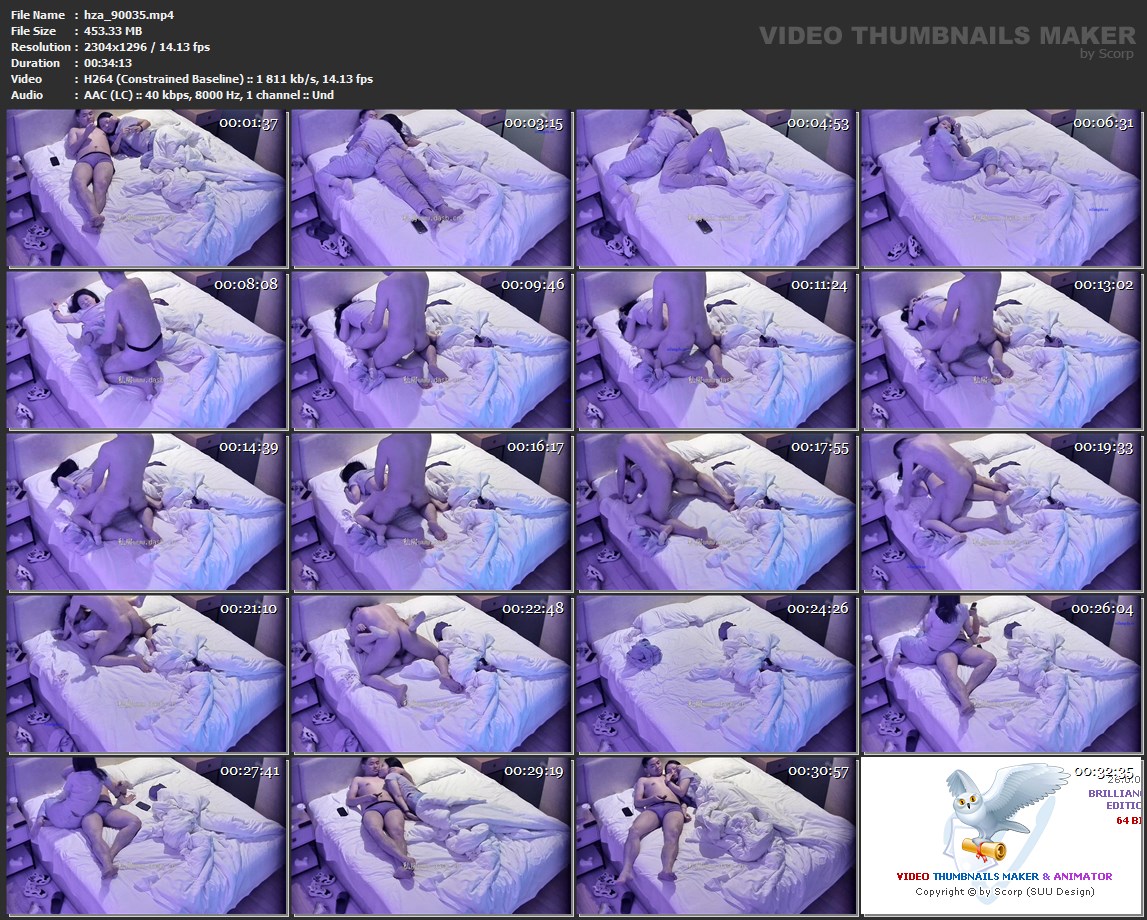Select the thumbnail stamped 00:06:31
1147x920 pixels.
1001,188
